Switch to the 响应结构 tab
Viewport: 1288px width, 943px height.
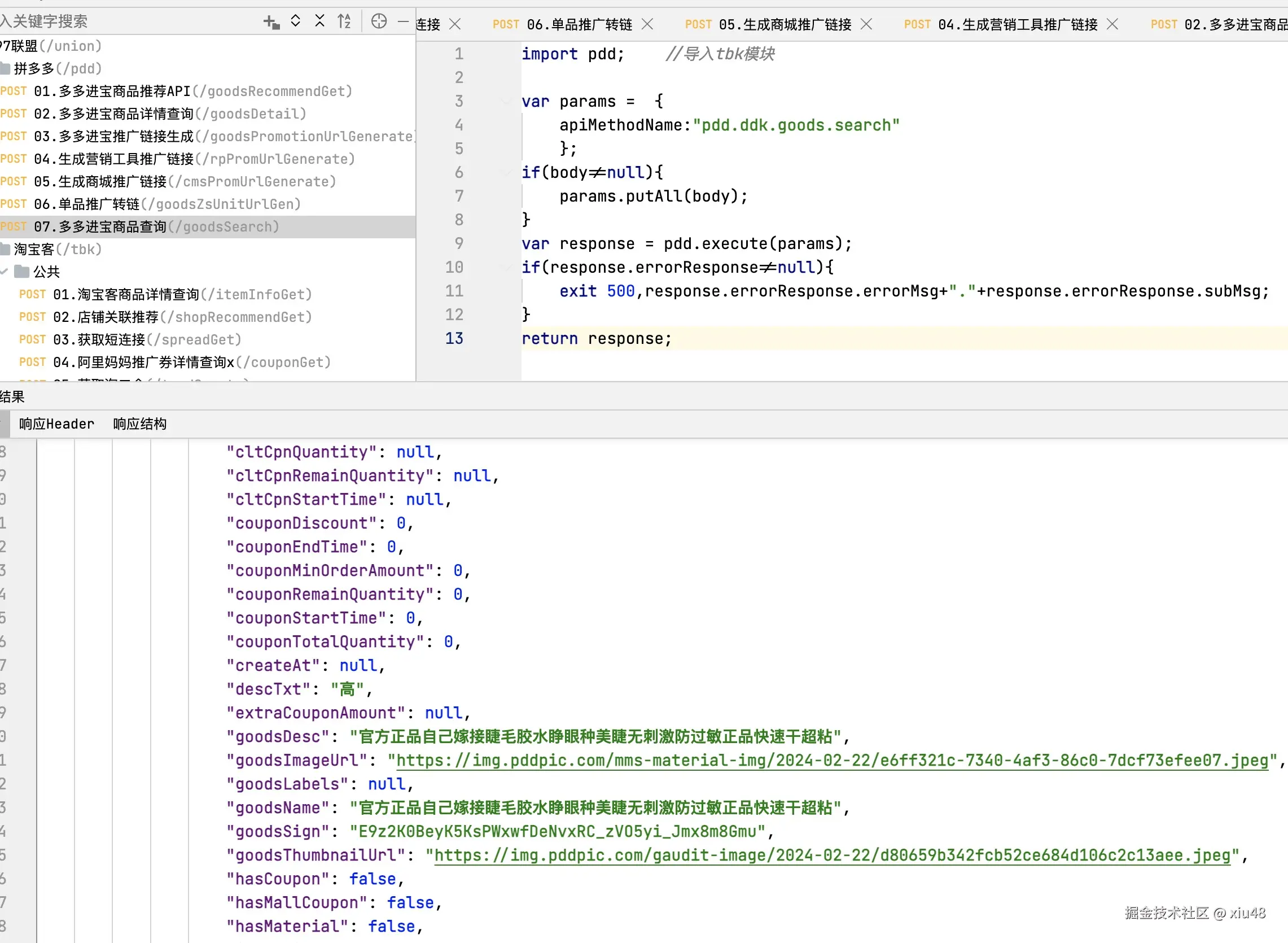pyautogui.click(x=140, y=424)
